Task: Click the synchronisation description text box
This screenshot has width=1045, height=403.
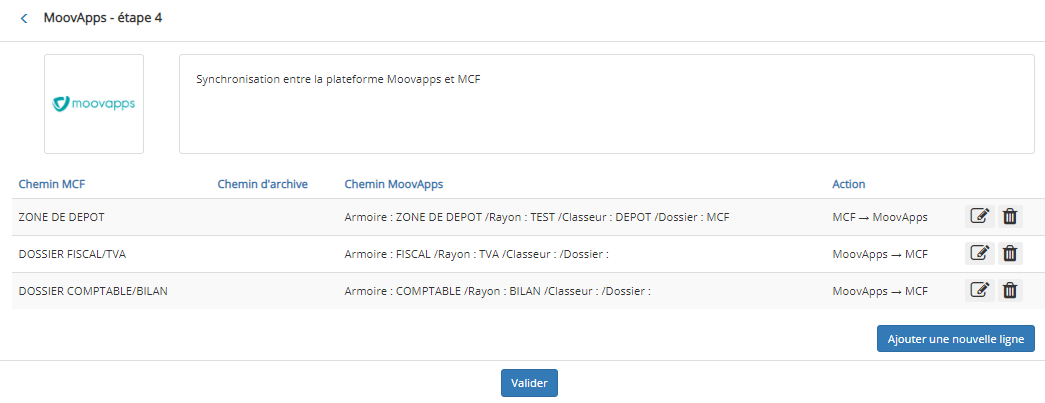Action: (606, 104)
